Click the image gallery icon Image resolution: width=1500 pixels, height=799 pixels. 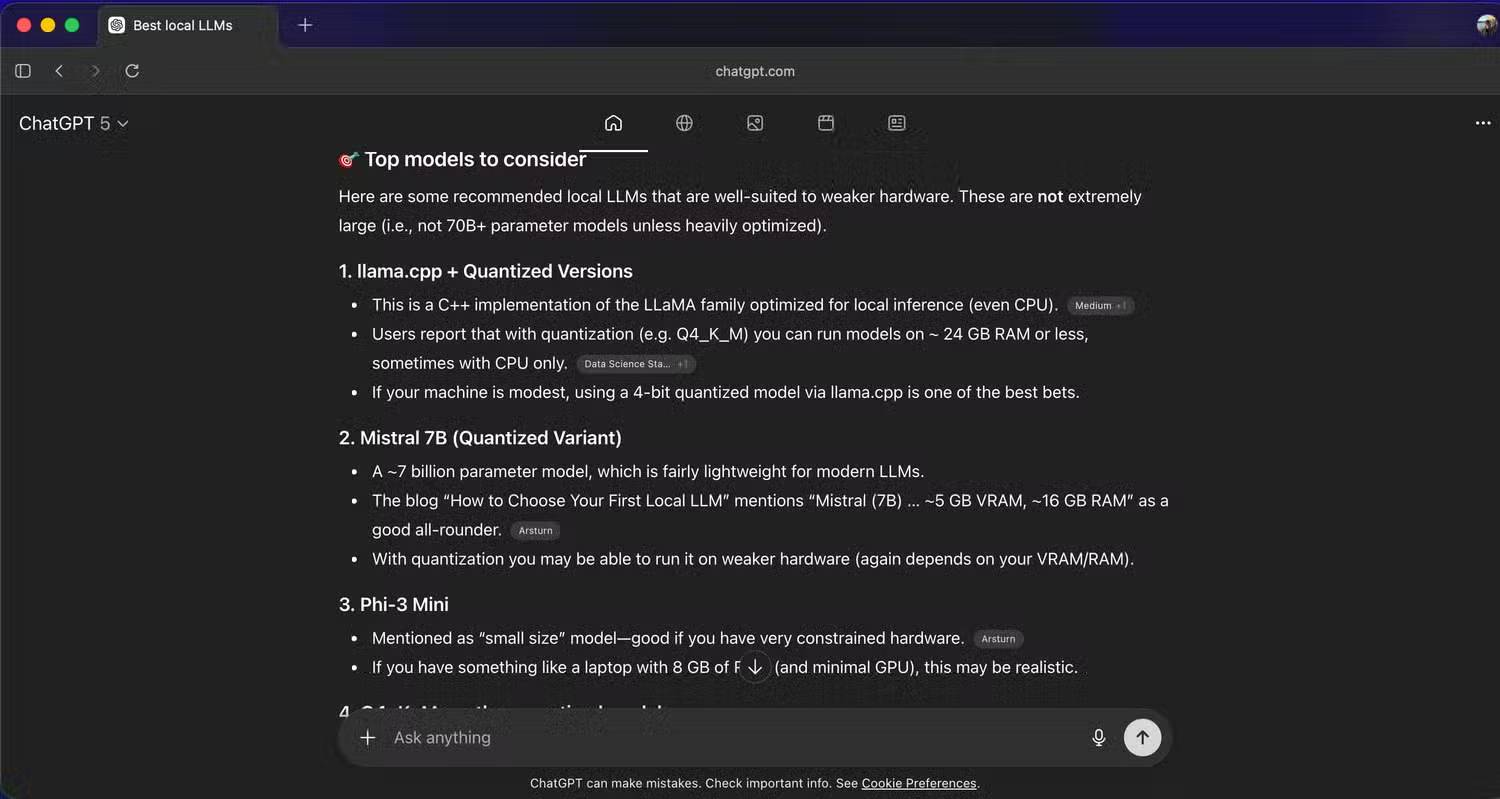tap(755, 123)
